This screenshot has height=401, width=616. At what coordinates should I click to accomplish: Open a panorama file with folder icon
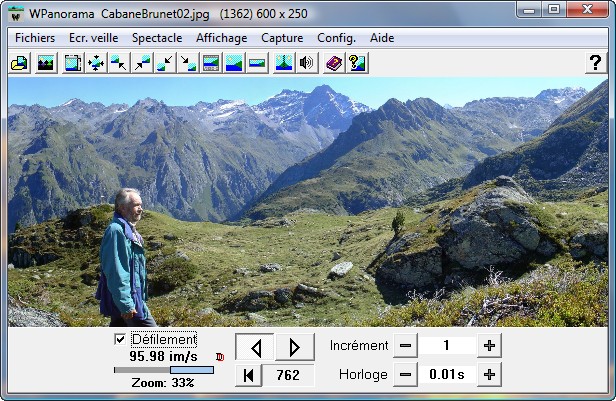pos(20,63)
